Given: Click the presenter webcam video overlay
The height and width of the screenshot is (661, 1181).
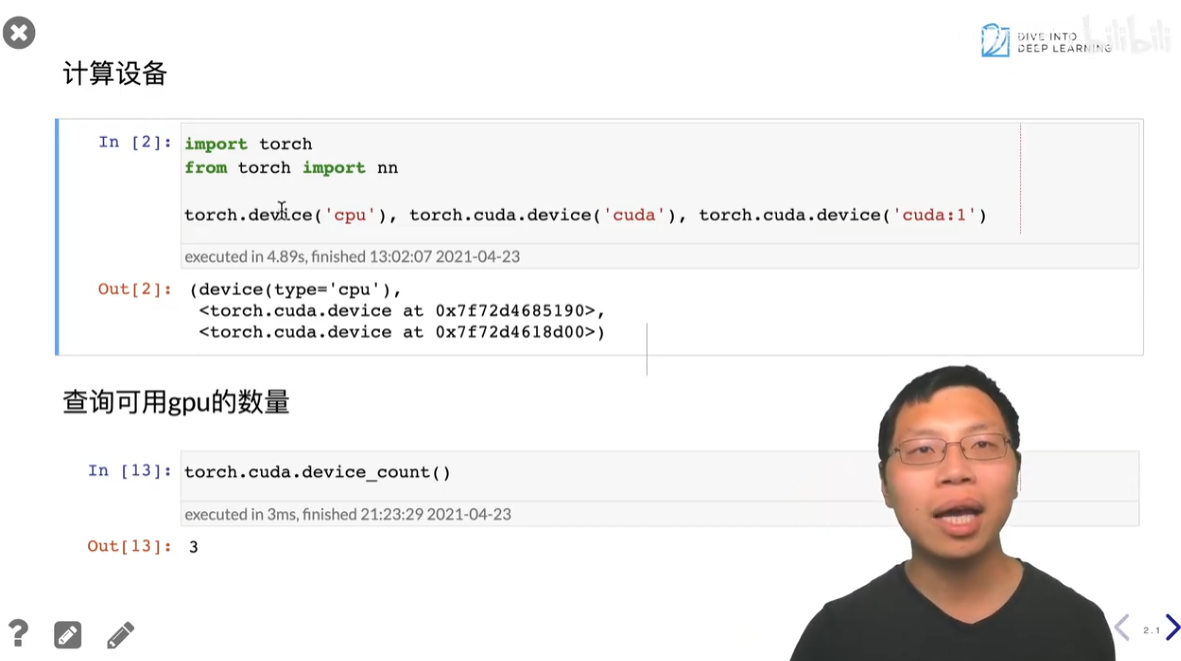Looking at the screenshot, I should pyautogui.click(x=953, y=513).
